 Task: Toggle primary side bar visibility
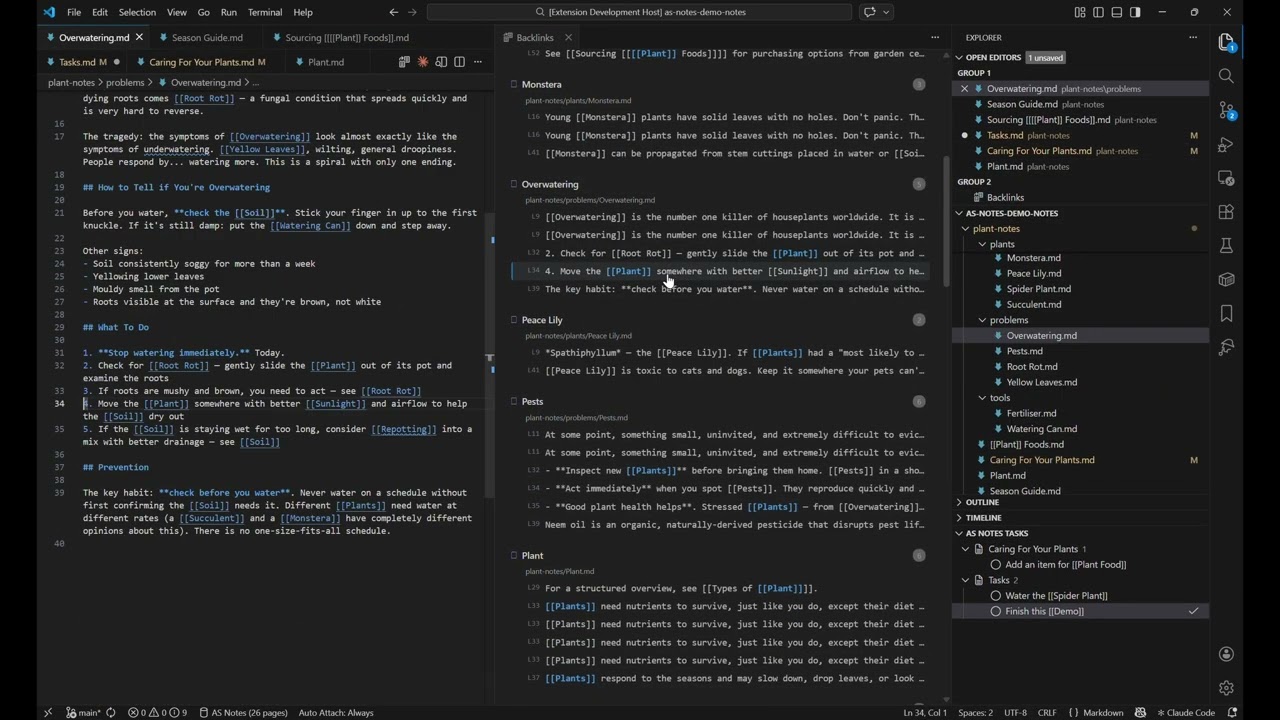[1099, 12]
